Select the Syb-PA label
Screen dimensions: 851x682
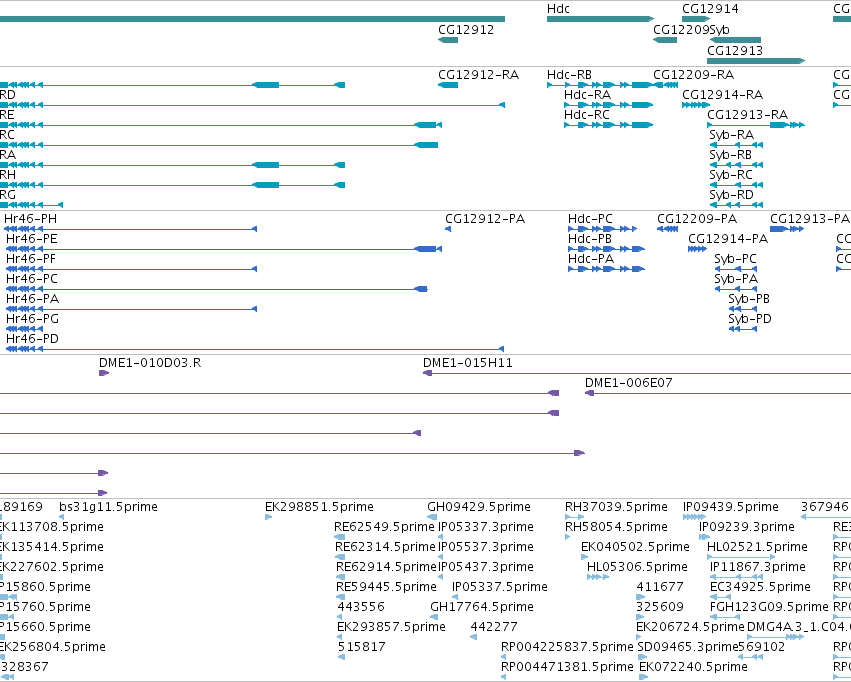pos(736,279)
